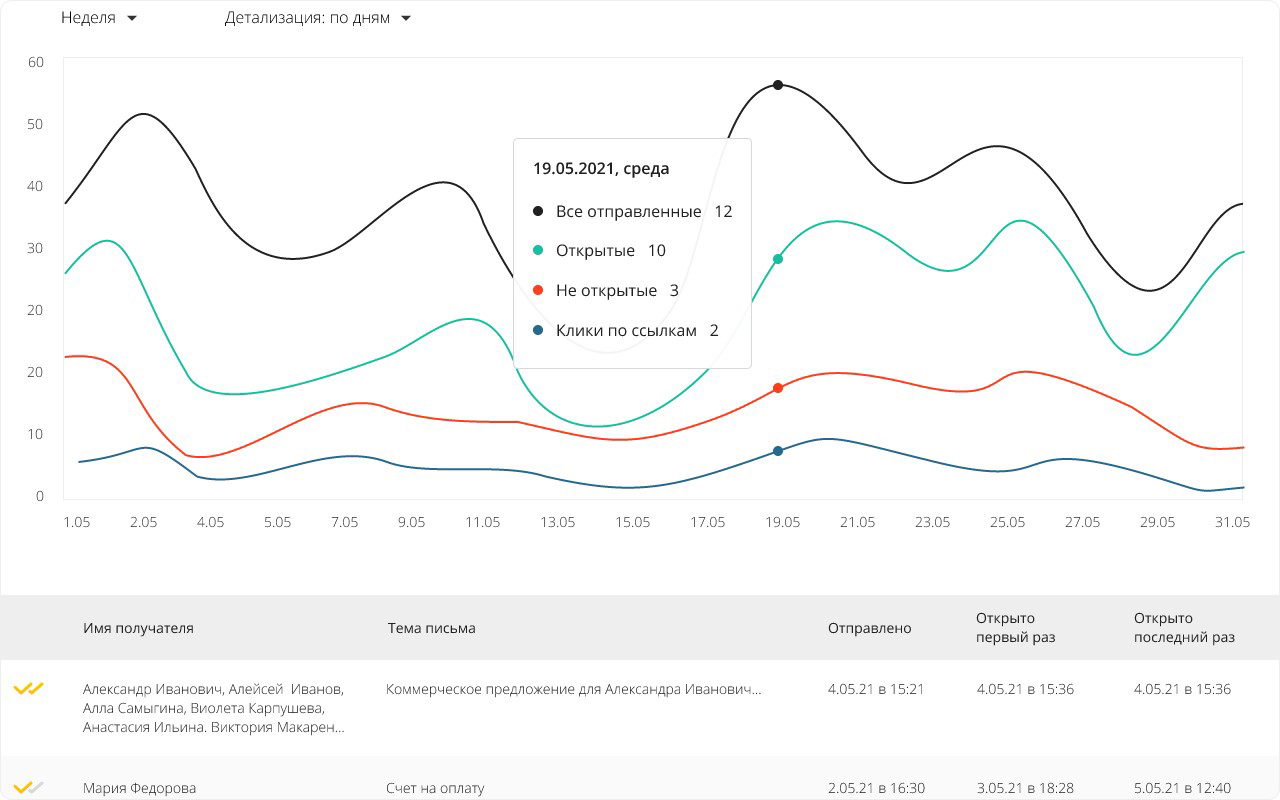Expand the Детализация: по дням dropdown
The height and width of the screenshot is (800, 1280).
[x=317, y=18]
